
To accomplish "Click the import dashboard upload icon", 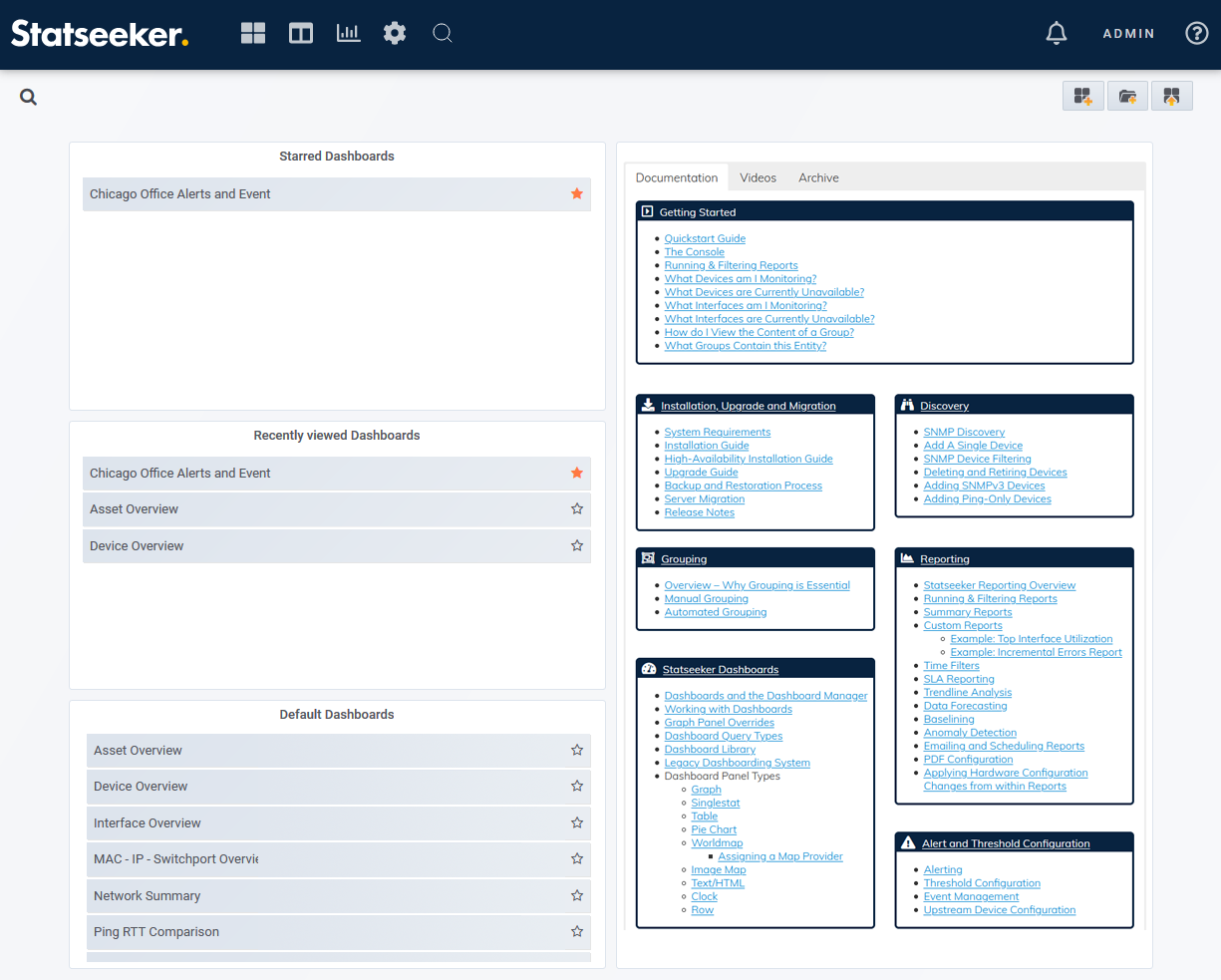I will 1172,97.
